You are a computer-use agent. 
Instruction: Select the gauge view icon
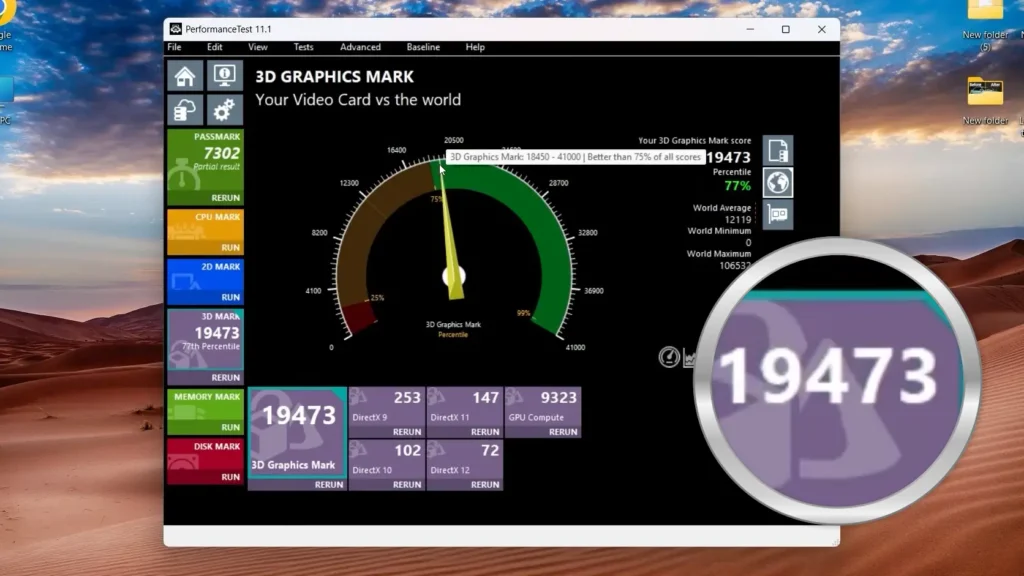669,357
